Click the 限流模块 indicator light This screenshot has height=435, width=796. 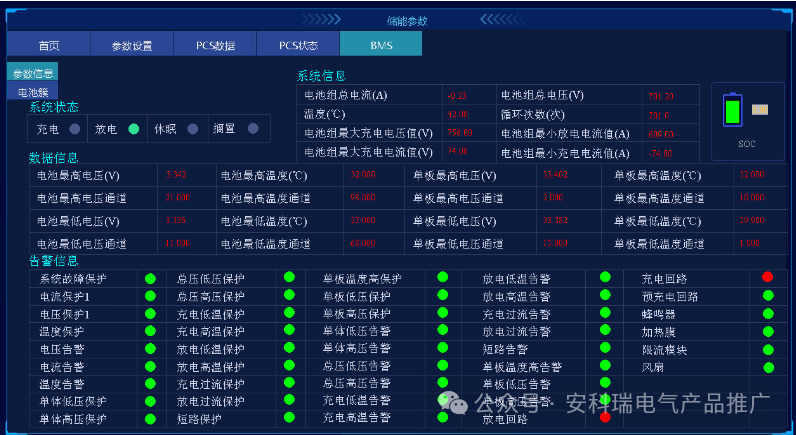pyautogui.click(x=768, y=349)
